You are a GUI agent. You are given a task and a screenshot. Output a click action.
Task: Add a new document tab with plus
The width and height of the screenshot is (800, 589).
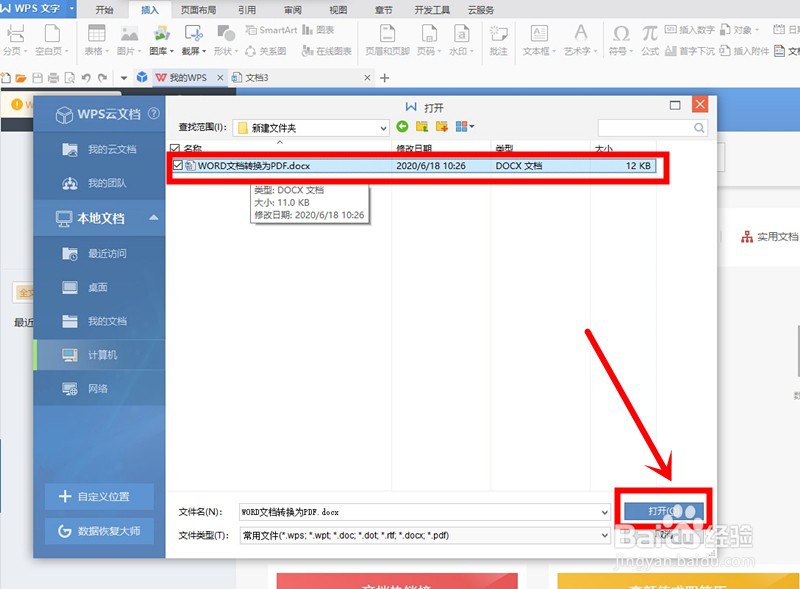click(385, 78)
